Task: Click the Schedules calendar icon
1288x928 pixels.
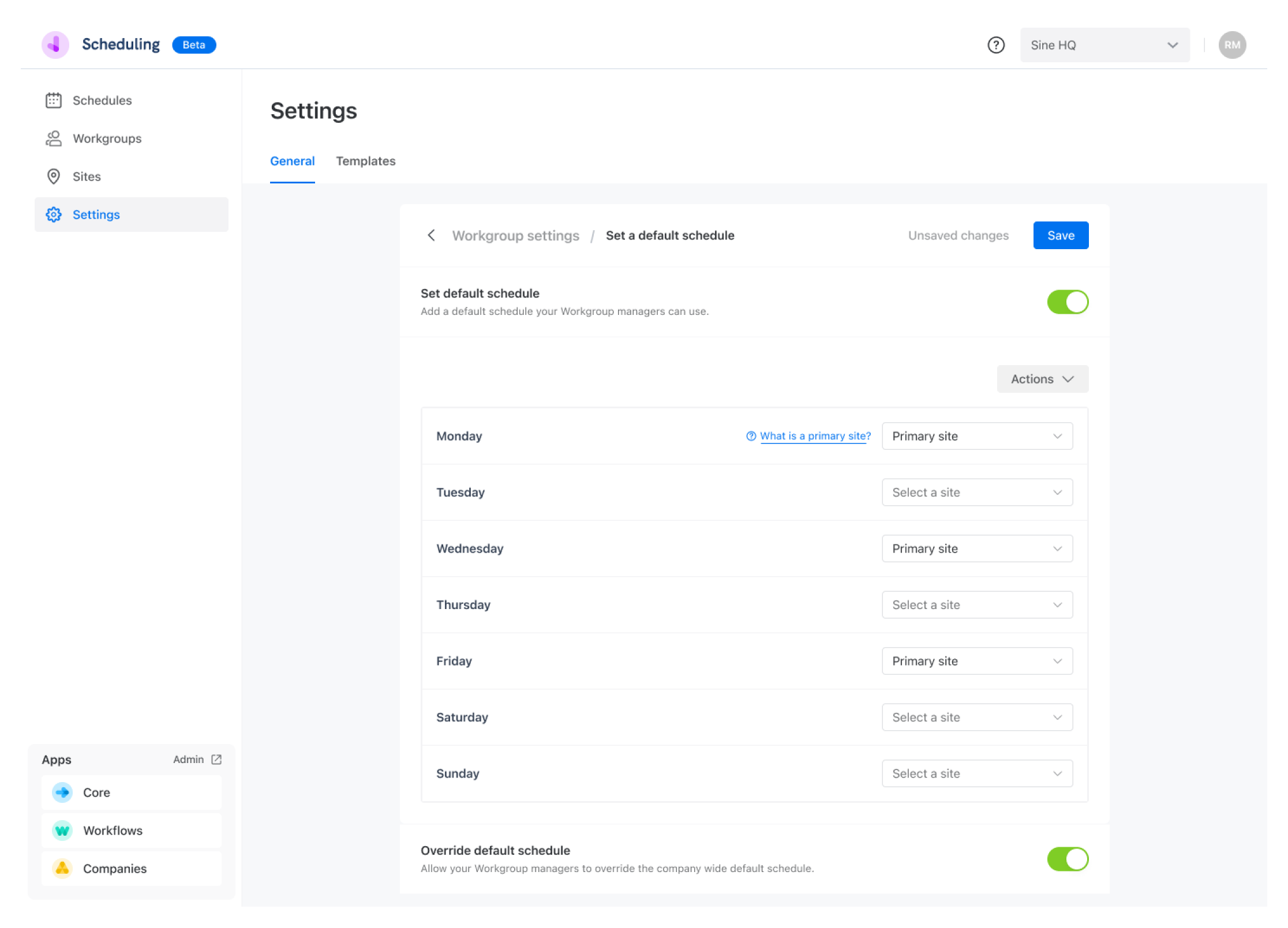Action: point(54,100)
